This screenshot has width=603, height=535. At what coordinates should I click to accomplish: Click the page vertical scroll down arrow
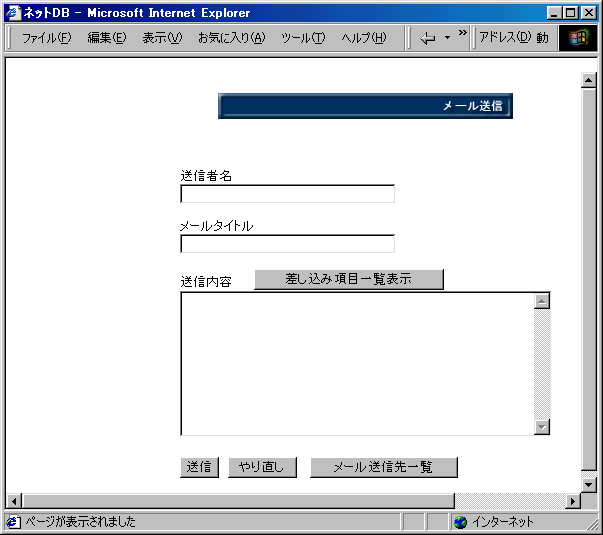588,485
